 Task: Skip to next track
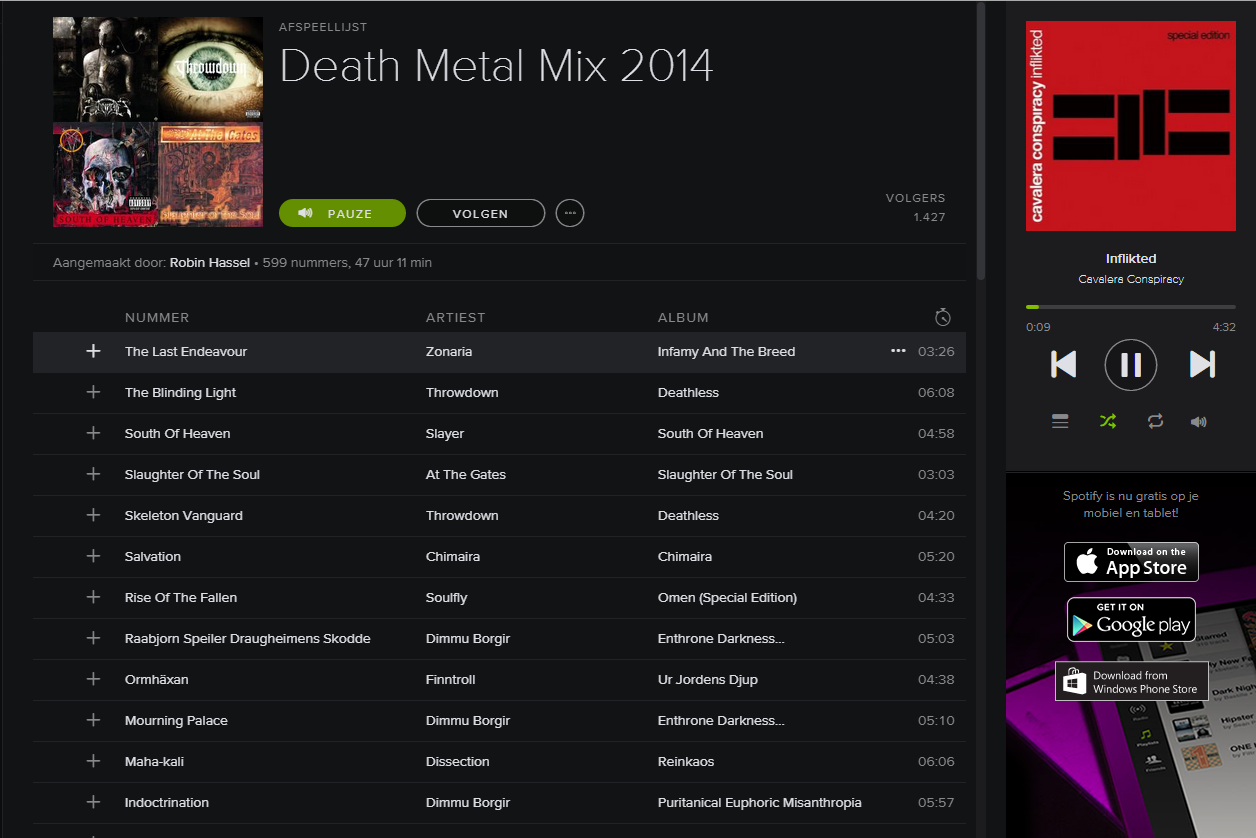(1202, 364)
